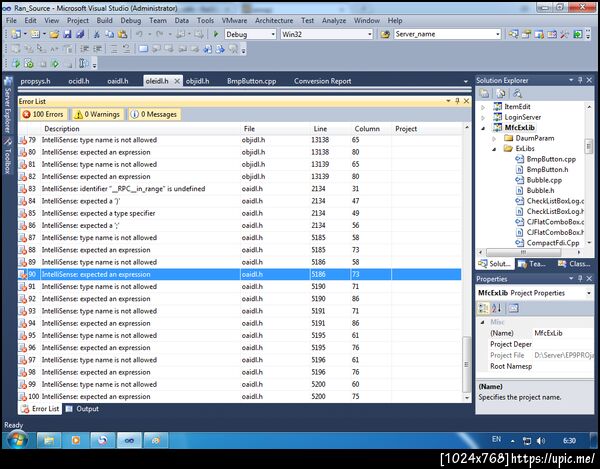Toggle auto-hide pin on Properties panel

click(x=580, y=278)
